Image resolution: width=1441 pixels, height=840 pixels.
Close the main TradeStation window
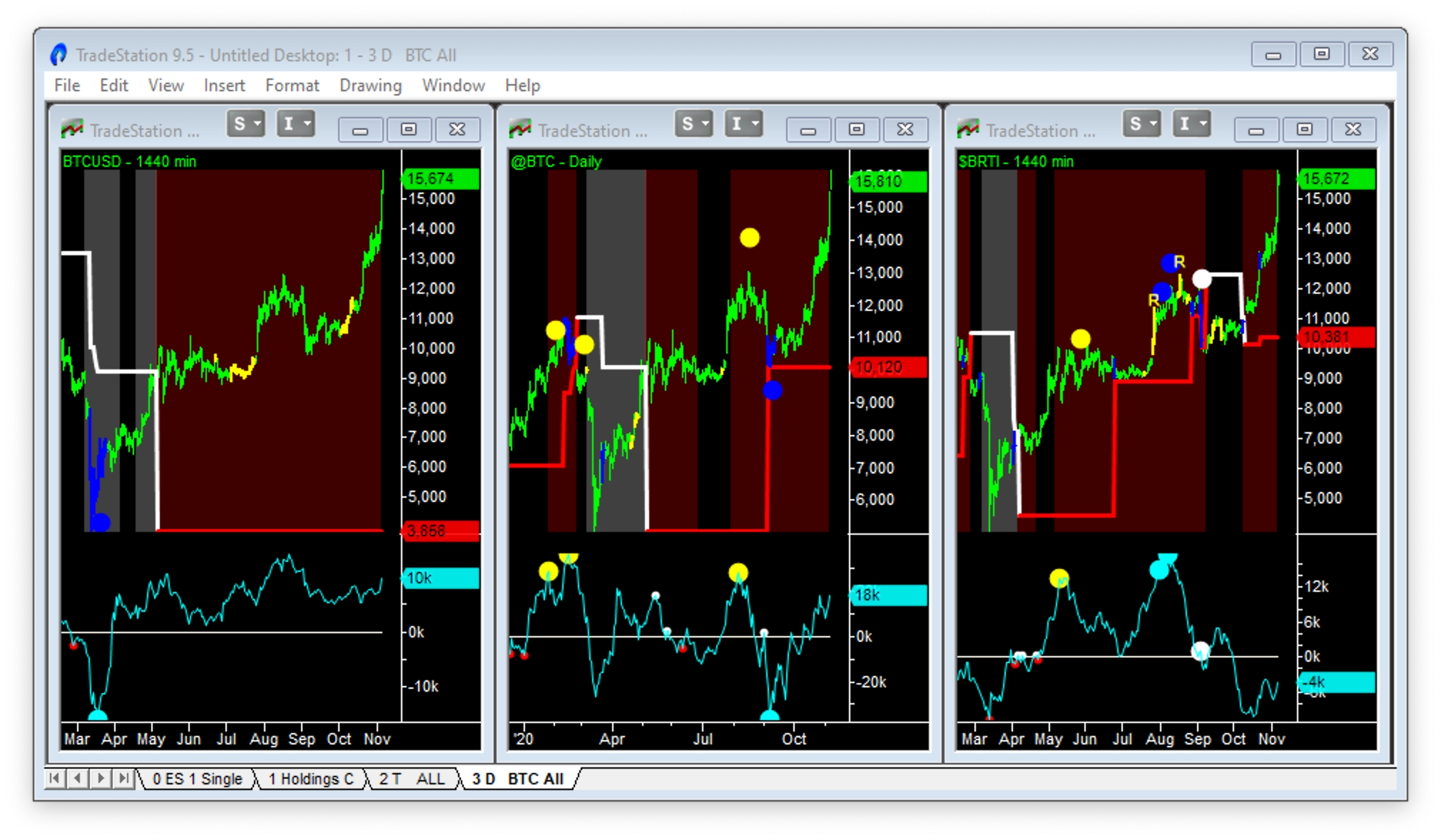(x=1370, y=54)
